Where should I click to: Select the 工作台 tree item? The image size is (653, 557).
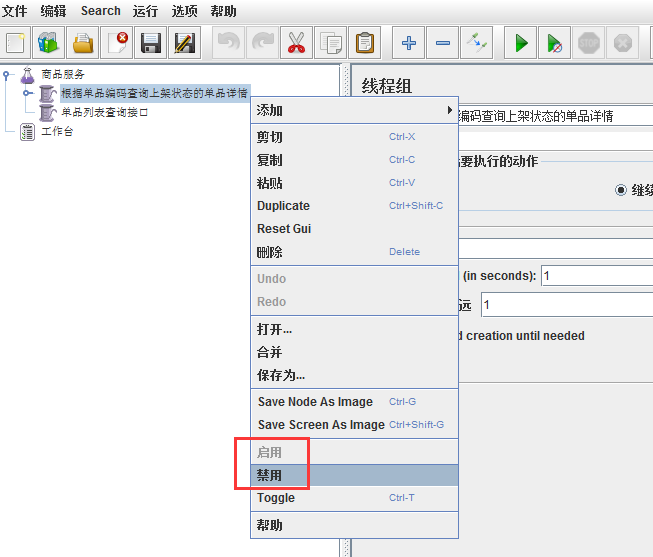[56, 132]
